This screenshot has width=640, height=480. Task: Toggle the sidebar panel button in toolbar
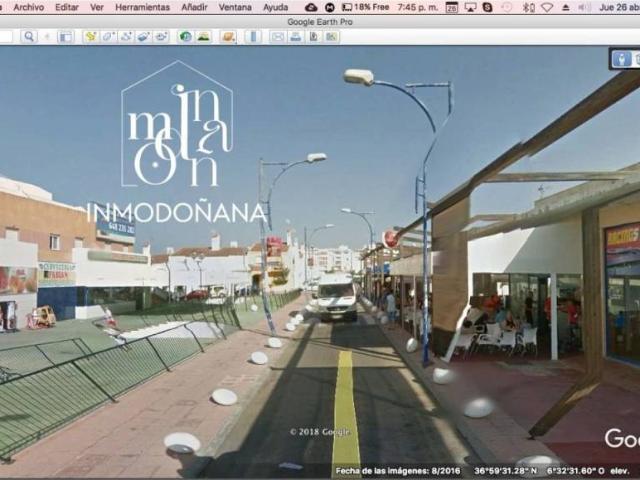coord(66,37)
